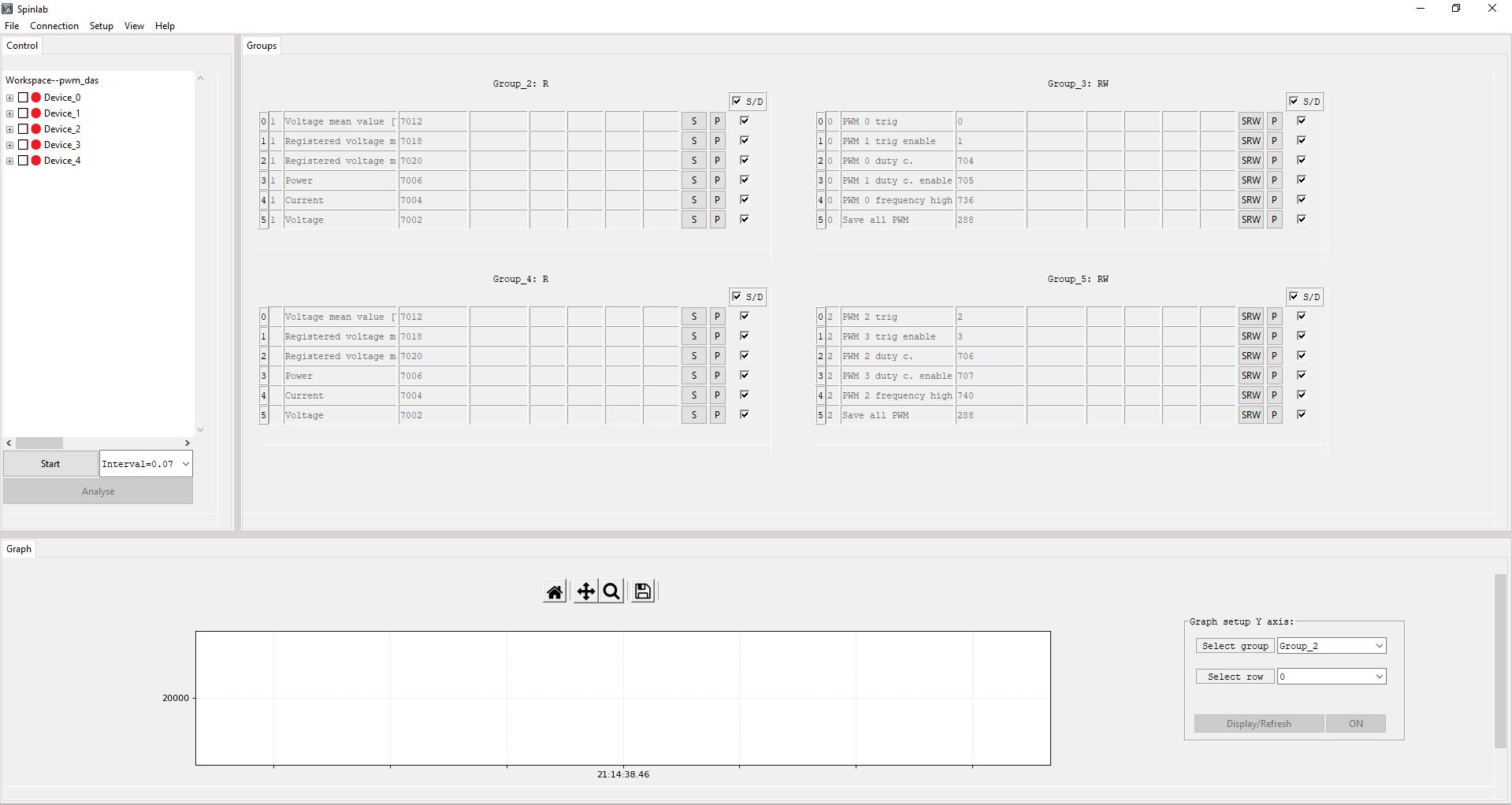Screen dimensions: 1512x805
Task: Toggle the Group_2 S/D checkbox
Action: [x=737, y=101]
